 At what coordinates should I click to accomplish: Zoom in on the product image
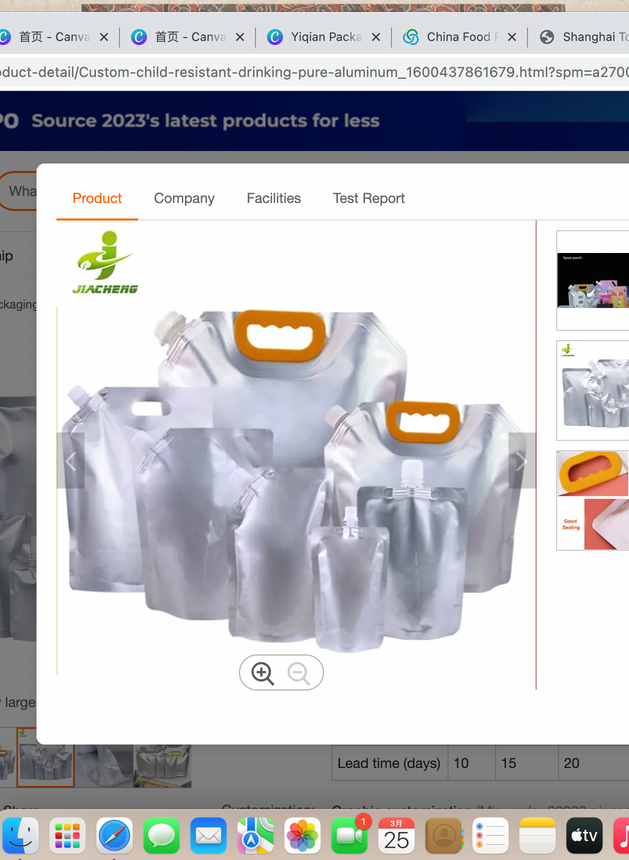(263, 673)
